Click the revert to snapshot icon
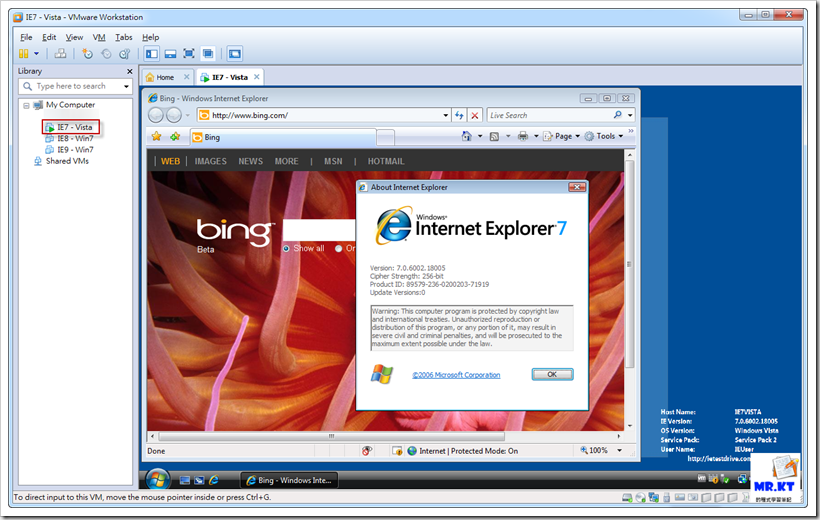The width and height of the screenshot is (820, 520). (x=106, y=53)
